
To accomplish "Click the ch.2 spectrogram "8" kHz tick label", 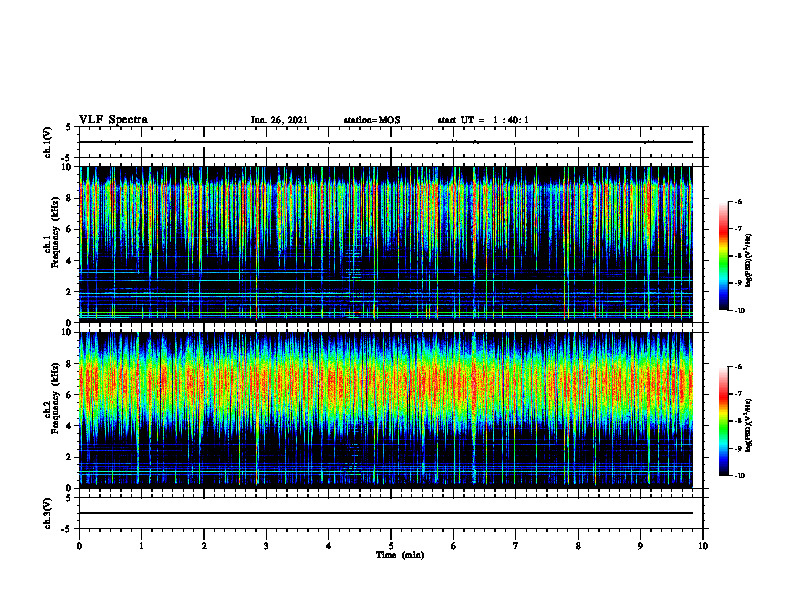I will 70,364.
